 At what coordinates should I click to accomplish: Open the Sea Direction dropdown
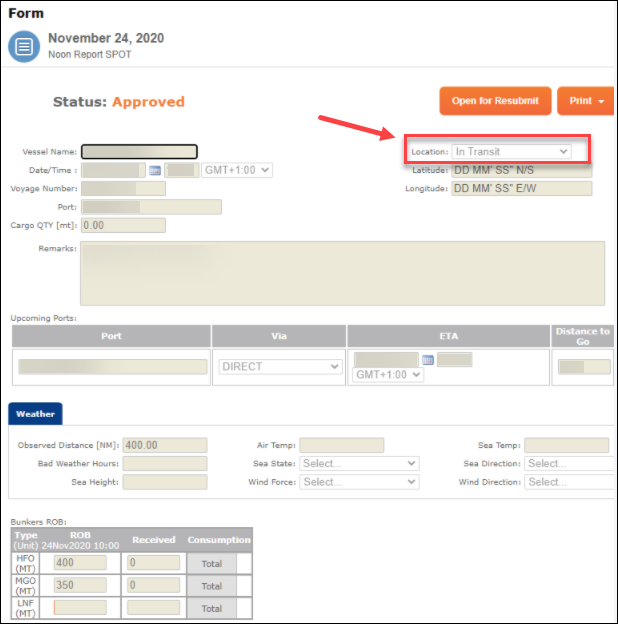(x=569, y=464)
